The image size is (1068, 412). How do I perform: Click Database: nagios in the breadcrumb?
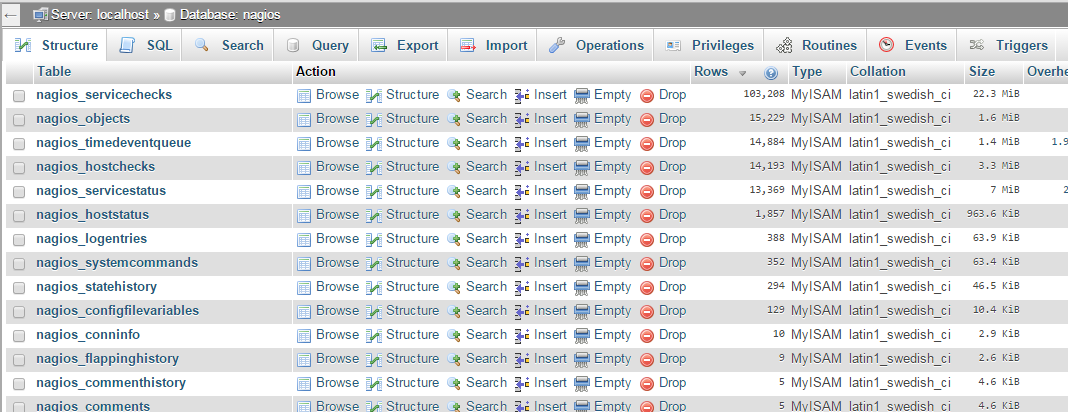coord(228,15)
